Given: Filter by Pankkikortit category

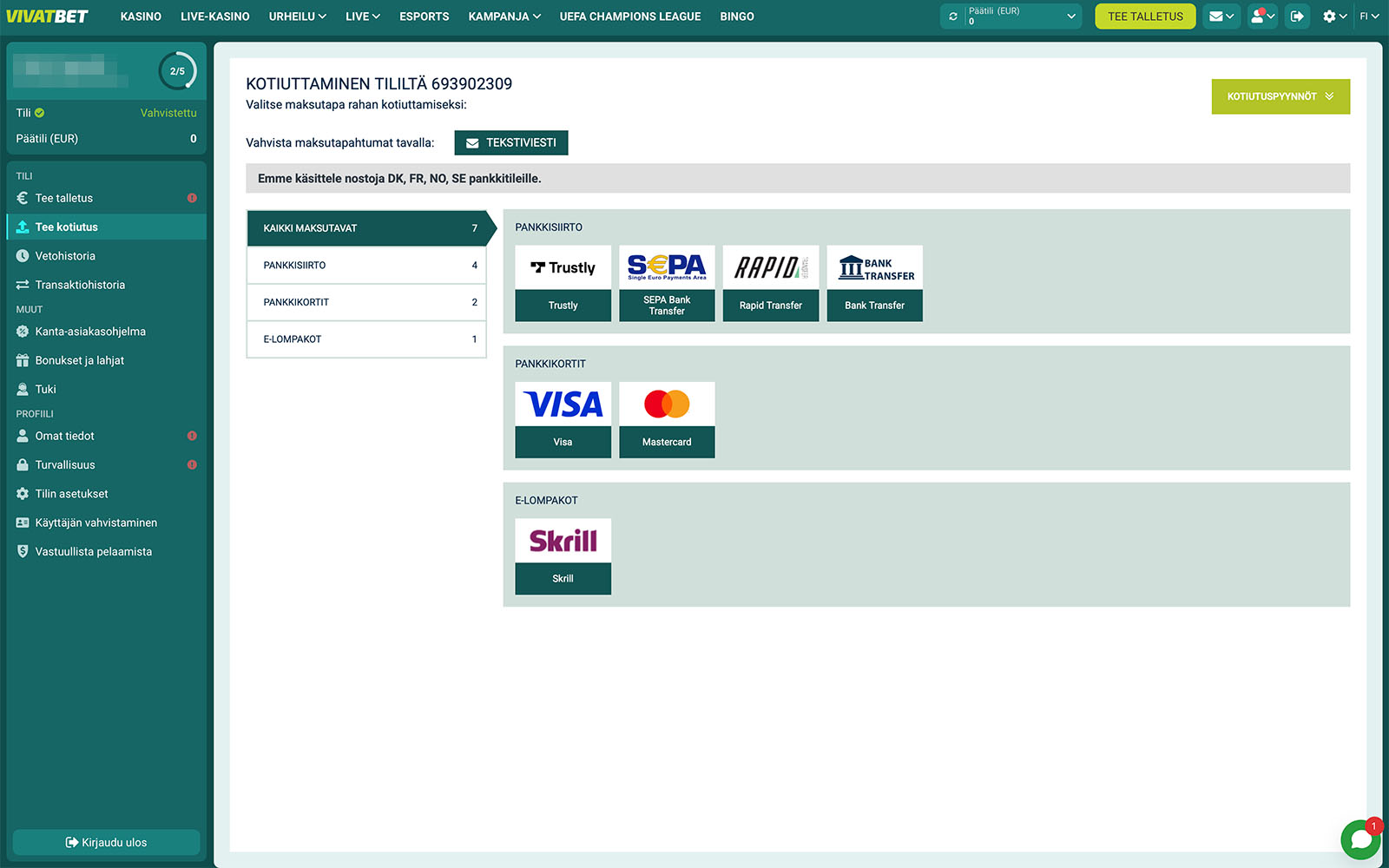Looking at the screenshot, I should (366, 302).
